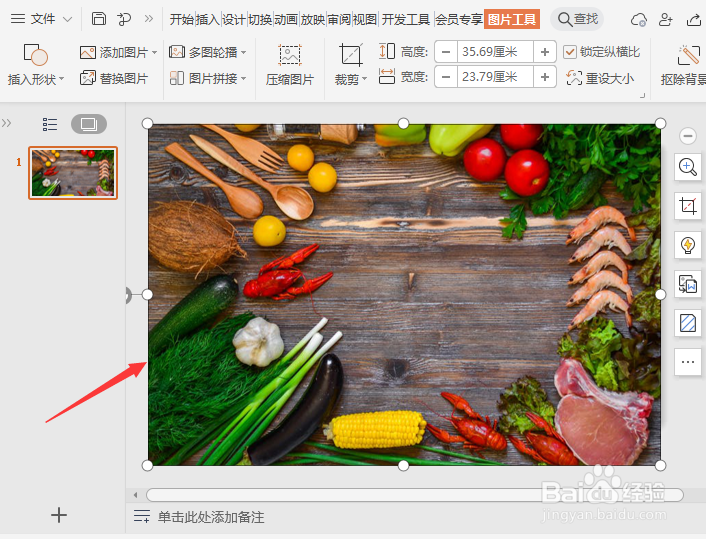Click the picture fill hatch icon
This screenshot has height=539, width=706.
coord(688,323)
